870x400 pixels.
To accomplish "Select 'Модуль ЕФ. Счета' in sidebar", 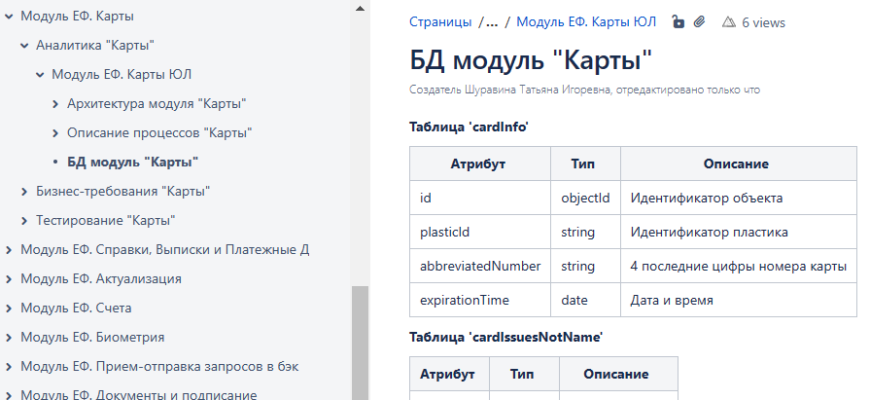I will 76,308.
